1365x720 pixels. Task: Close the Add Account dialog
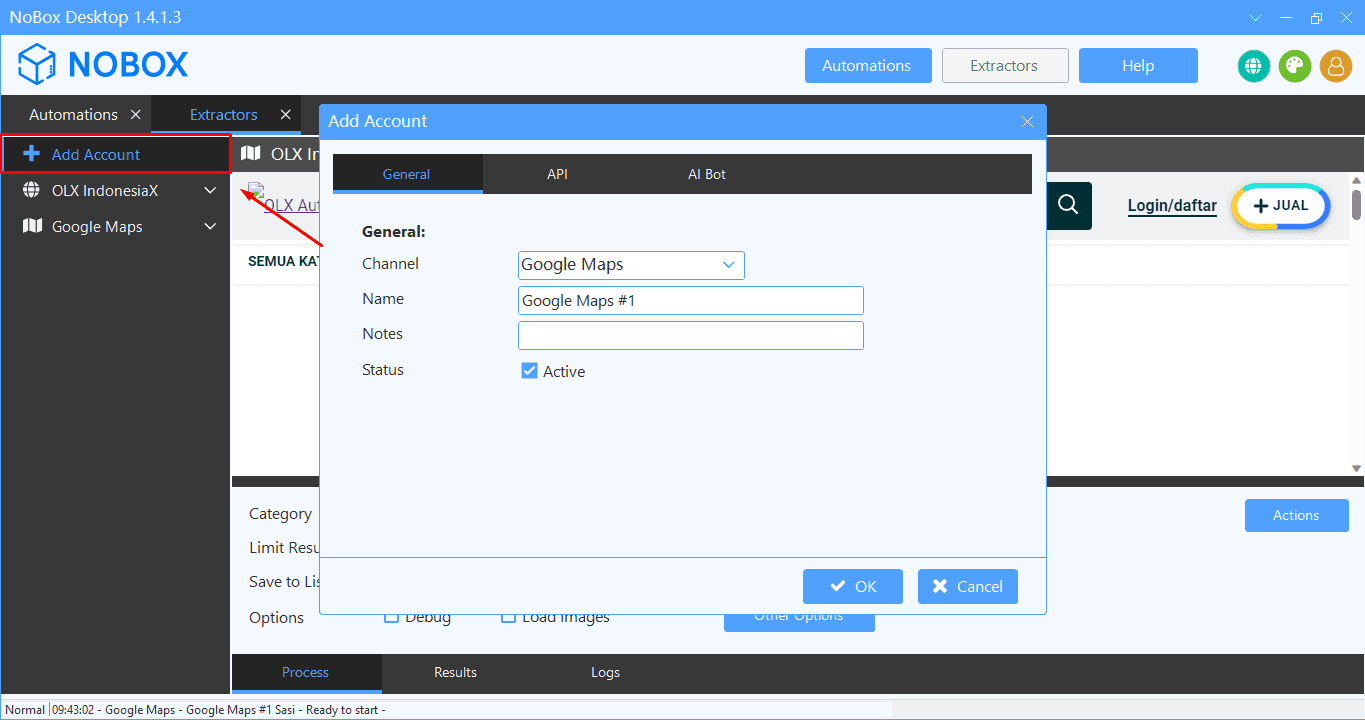tap(1027, 121)
